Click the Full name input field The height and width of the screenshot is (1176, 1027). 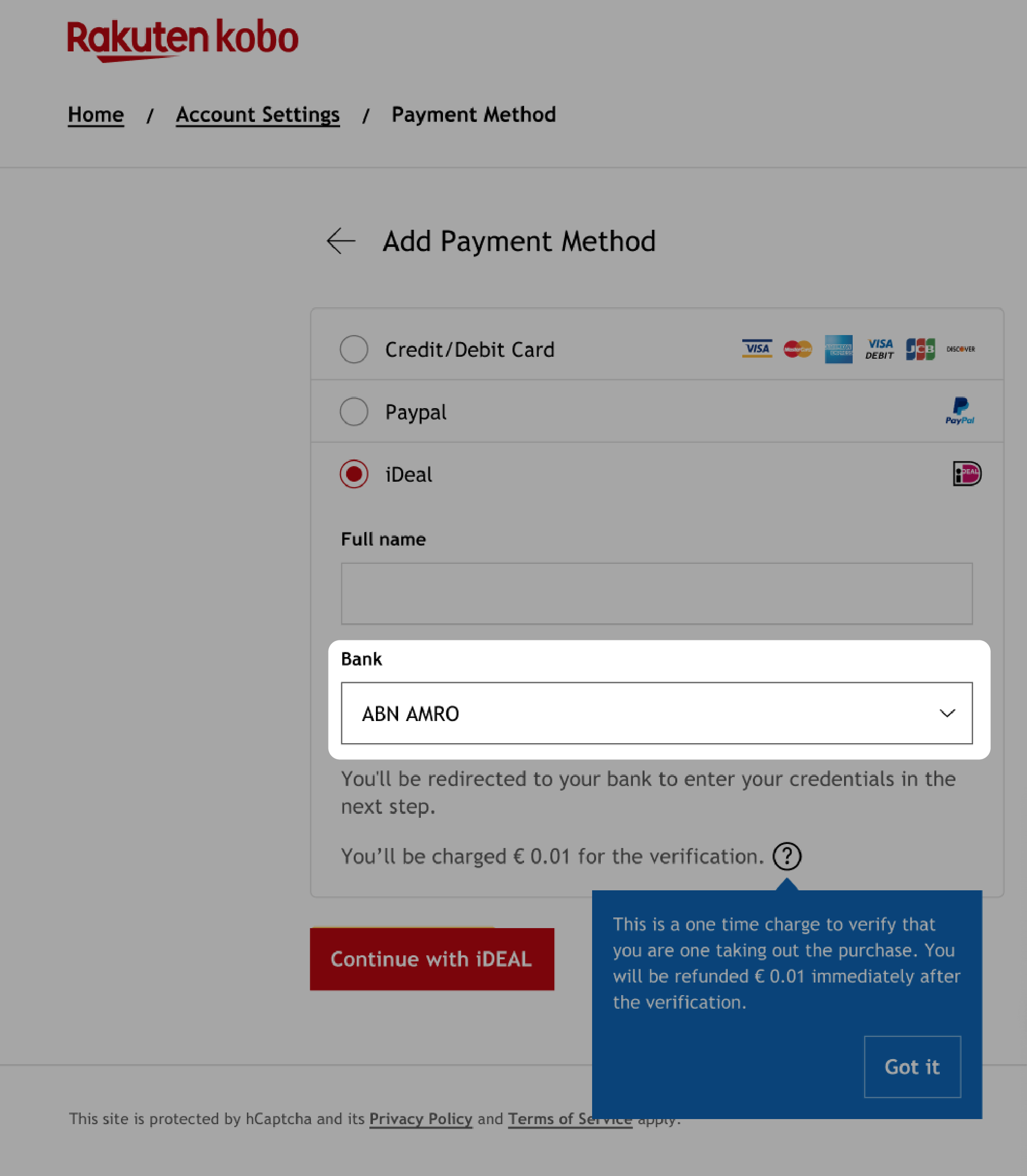click(x=656, y=593)
